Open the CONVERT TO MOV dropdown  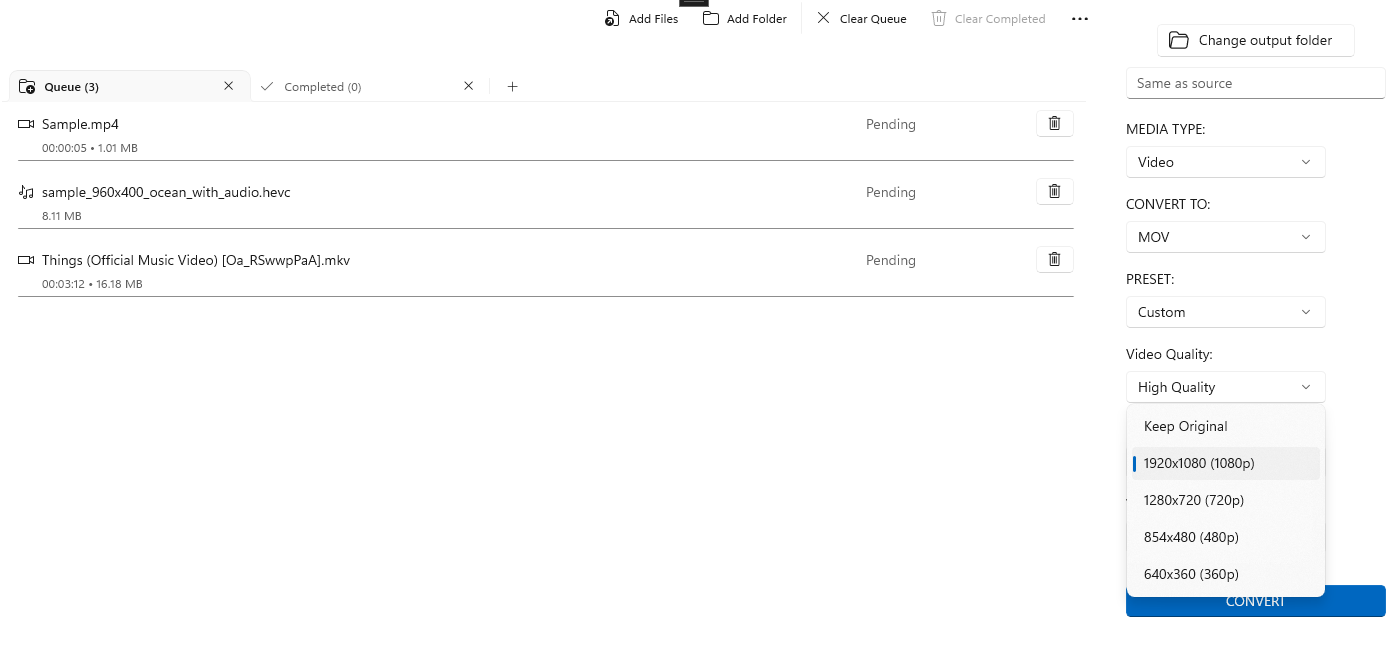(x=1225, y=237)
